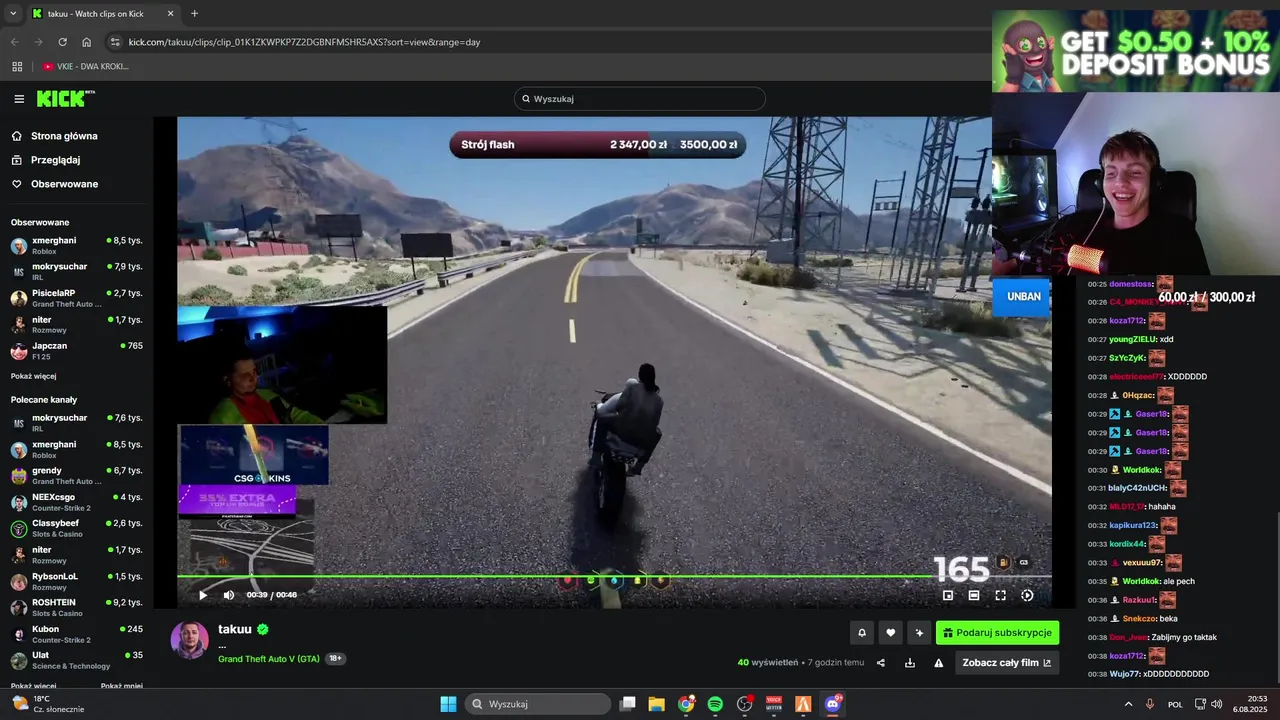1280x720 pixels.
Task: Reload the page
Action: click(x=62, y=42)
